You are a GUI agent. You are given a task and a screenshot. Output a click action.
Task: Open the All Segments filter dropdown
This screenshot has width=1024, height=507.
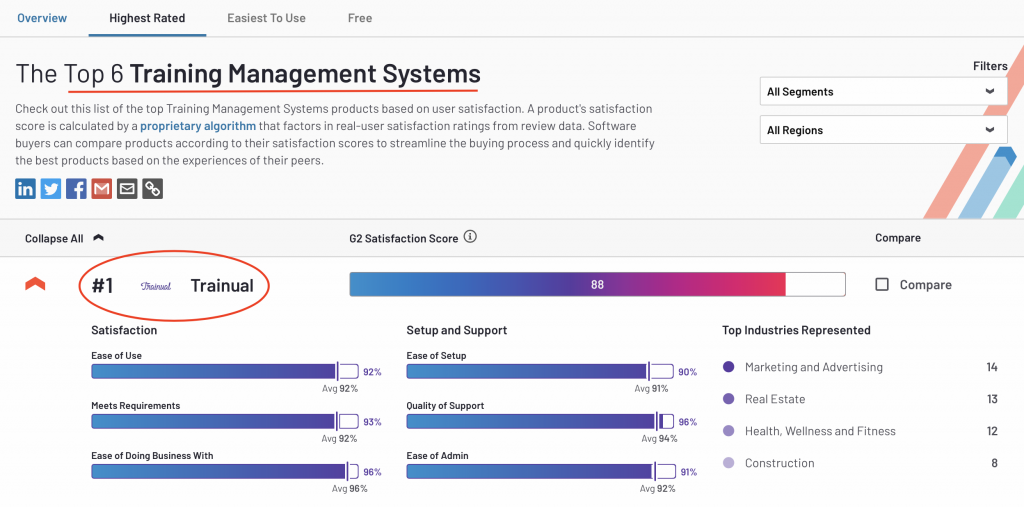point(884,92)
